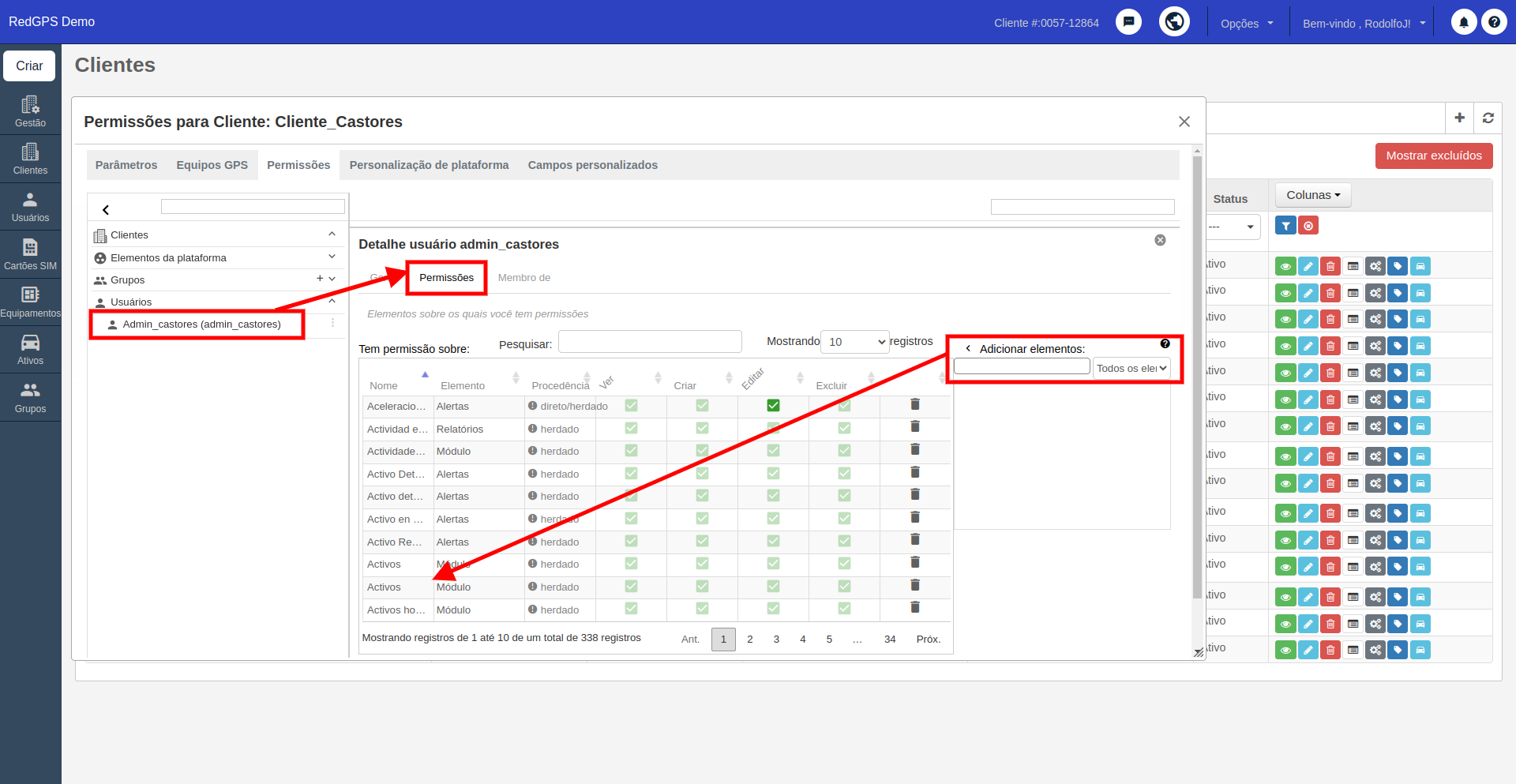
Task: Click the trash icon on the Activos ho… row
Action: [x=915, y=607]
